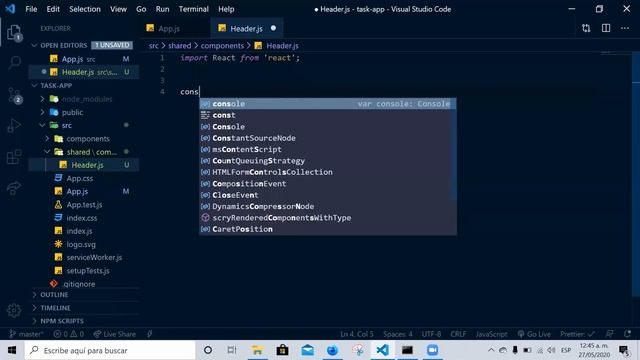Open the Manage gear menu
Image resolution: width=640 pixels, height=360 pixels.
click(x=14, y=311)
